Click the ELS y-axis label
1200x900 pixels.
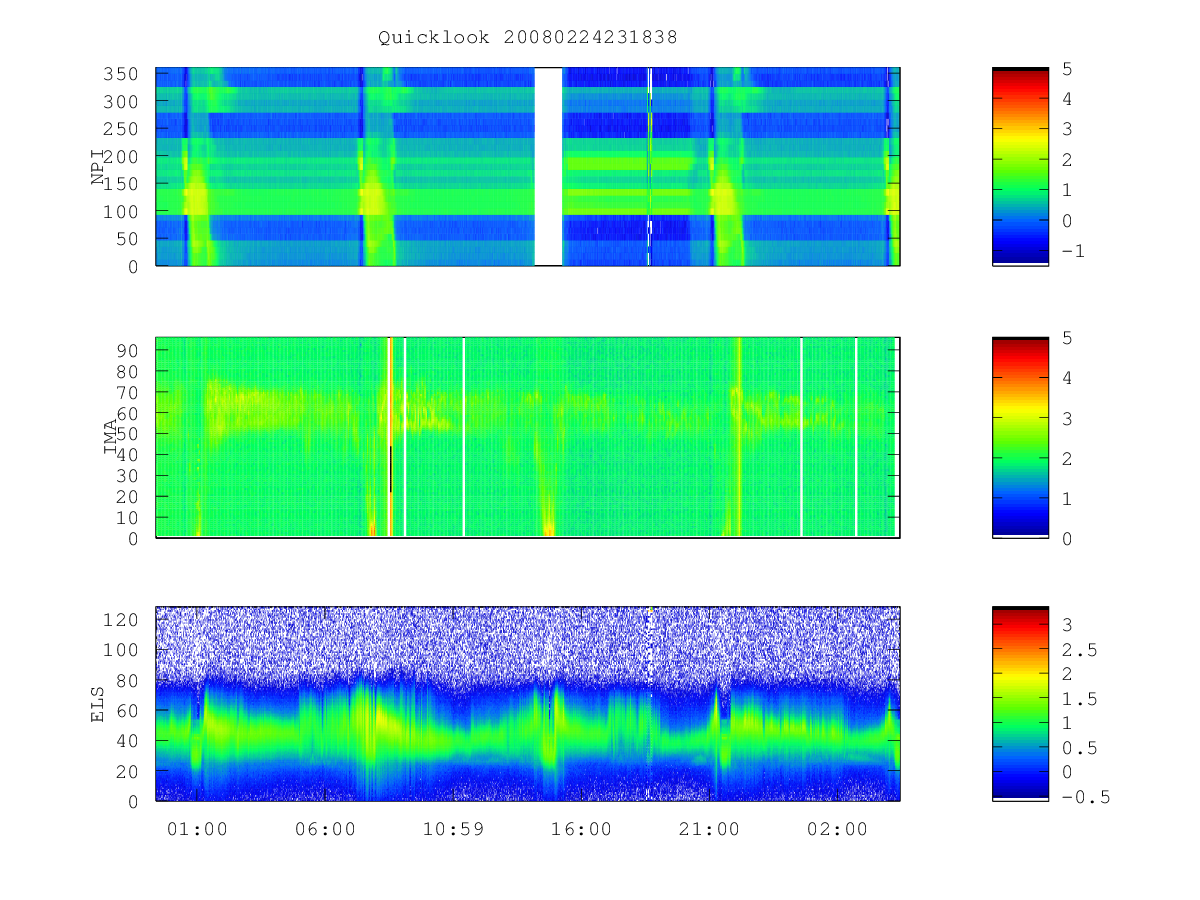98,704
